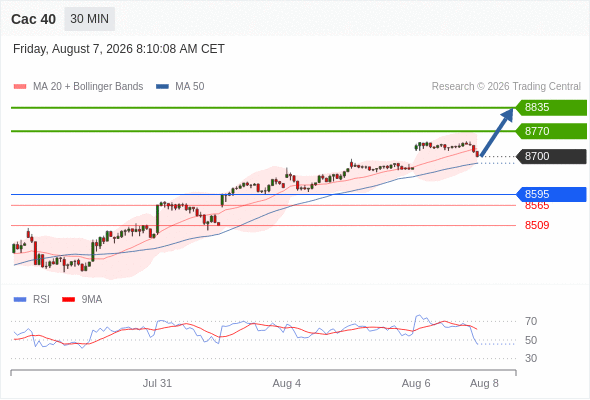Toggle the RSI legend label
590x400 pixels.
[x=41, y=300]
